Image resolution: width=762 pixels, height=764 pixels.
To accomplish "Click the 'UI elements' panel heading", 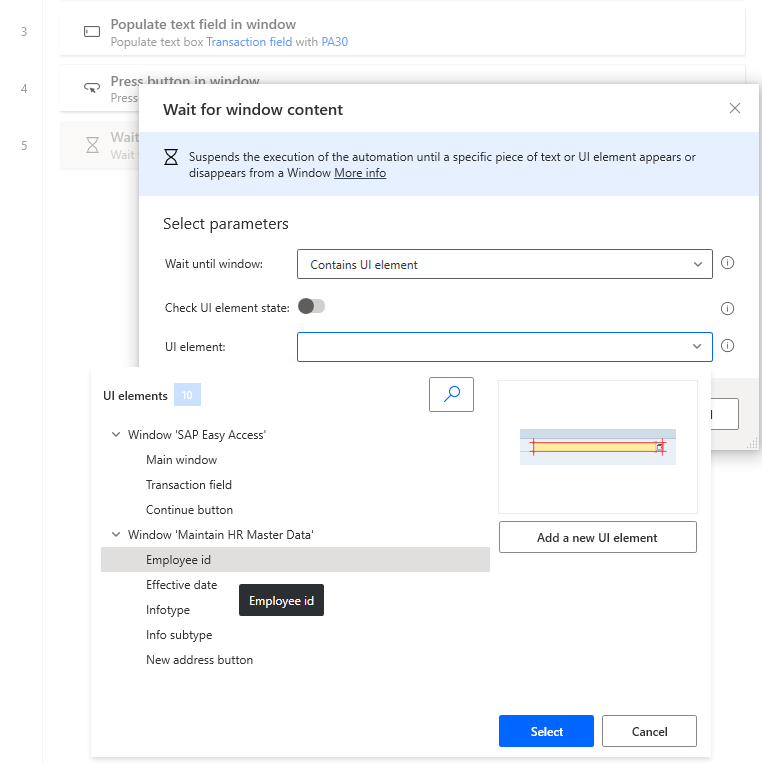I will pyautogui.click(x=135, y=396).
